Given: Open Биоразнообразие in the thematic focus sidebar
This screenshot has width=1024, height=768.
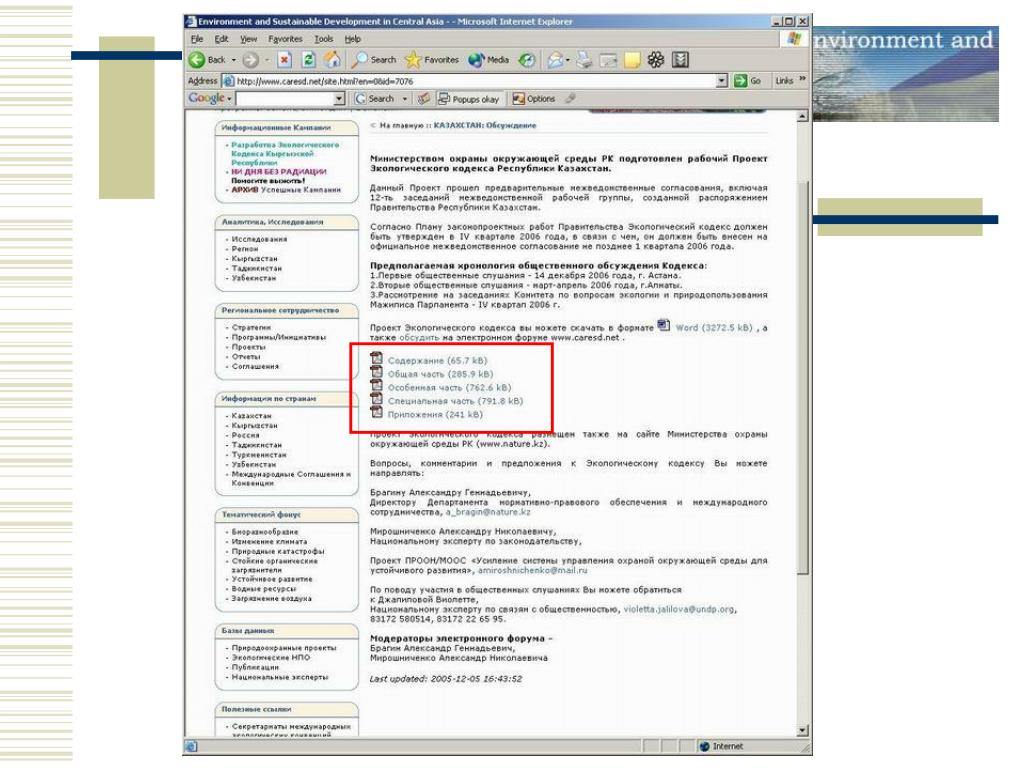Looking at the screenshot, I should (264, 532).
